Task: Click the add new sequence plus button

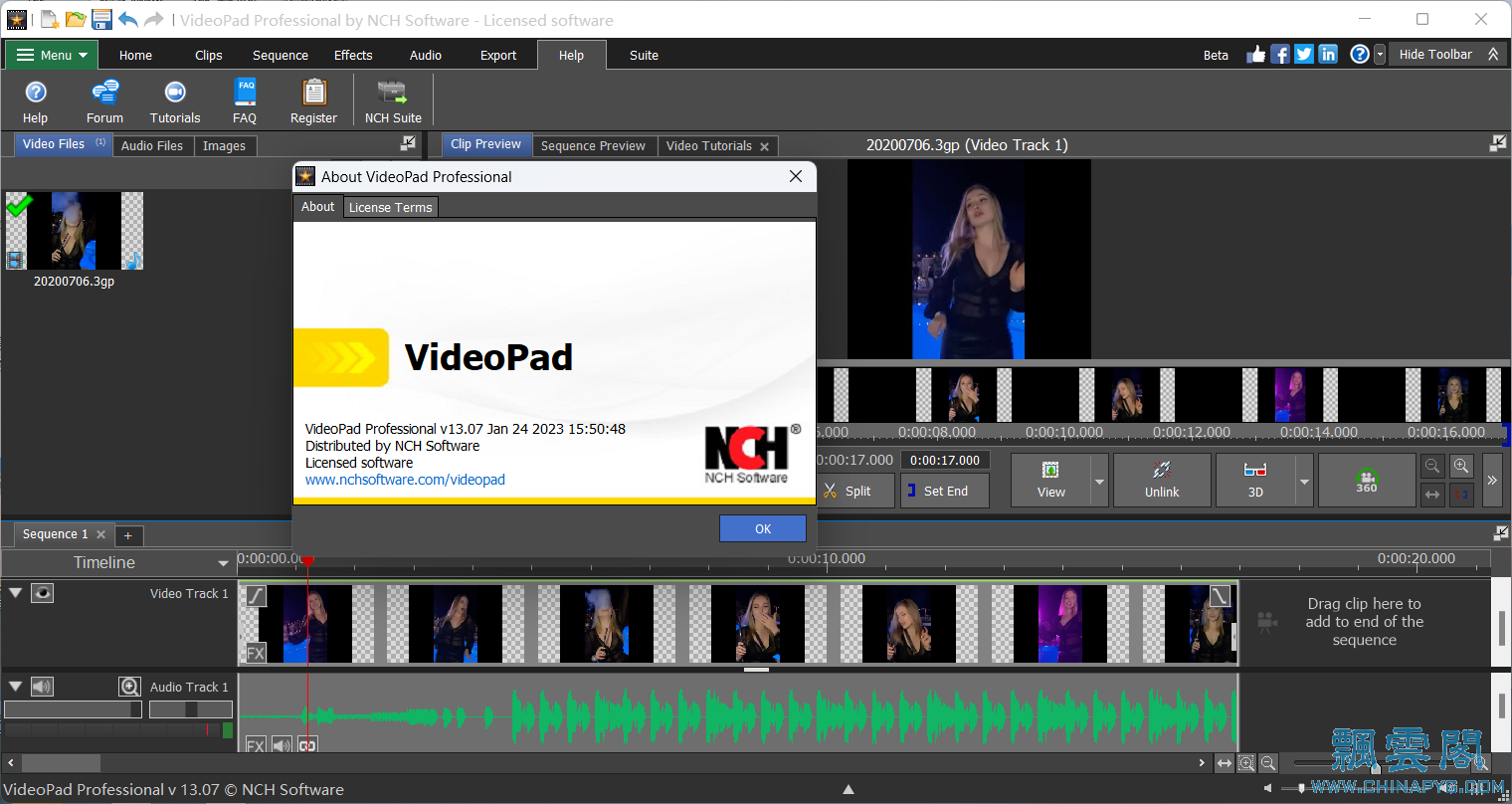Action: 127,535
